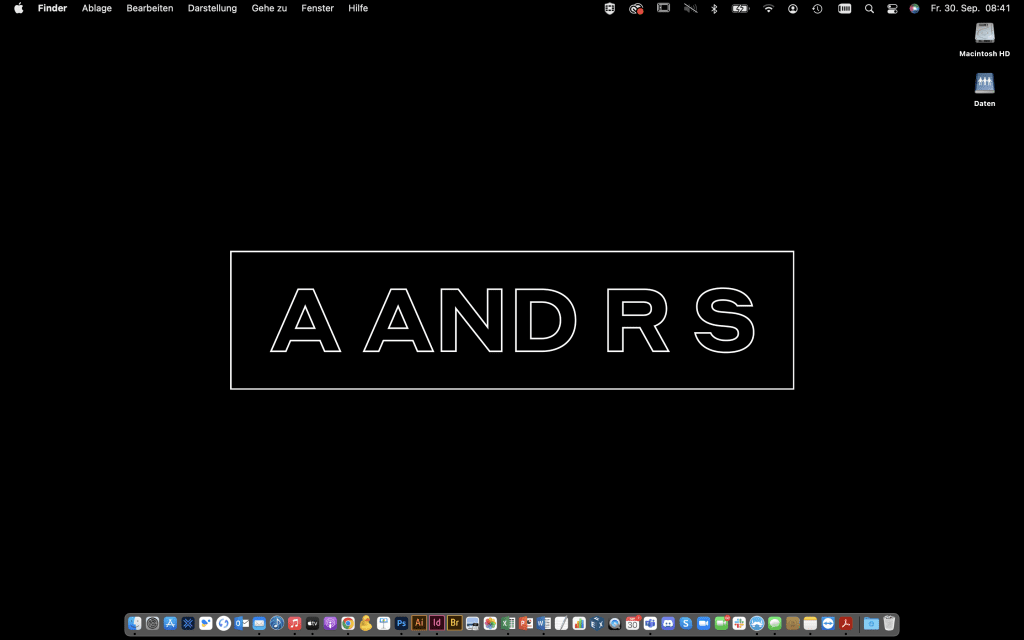This screenshot has width=1024, height=640.
Task: Click the date and time display
Action: [x=970, y=8]
